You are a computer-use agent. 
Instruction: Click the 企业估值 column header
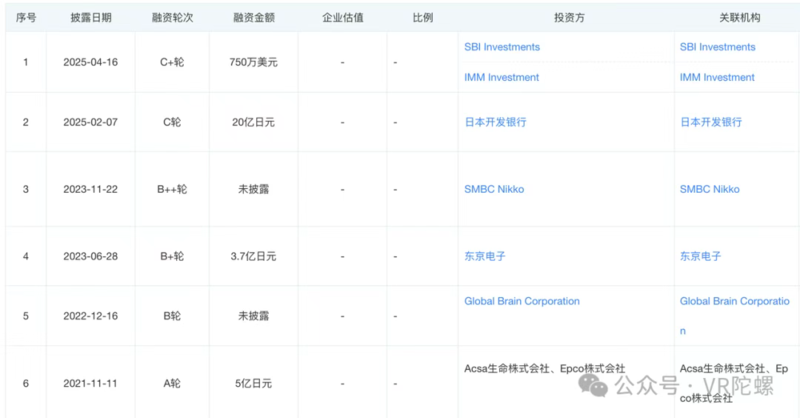[x=343, y=18]
